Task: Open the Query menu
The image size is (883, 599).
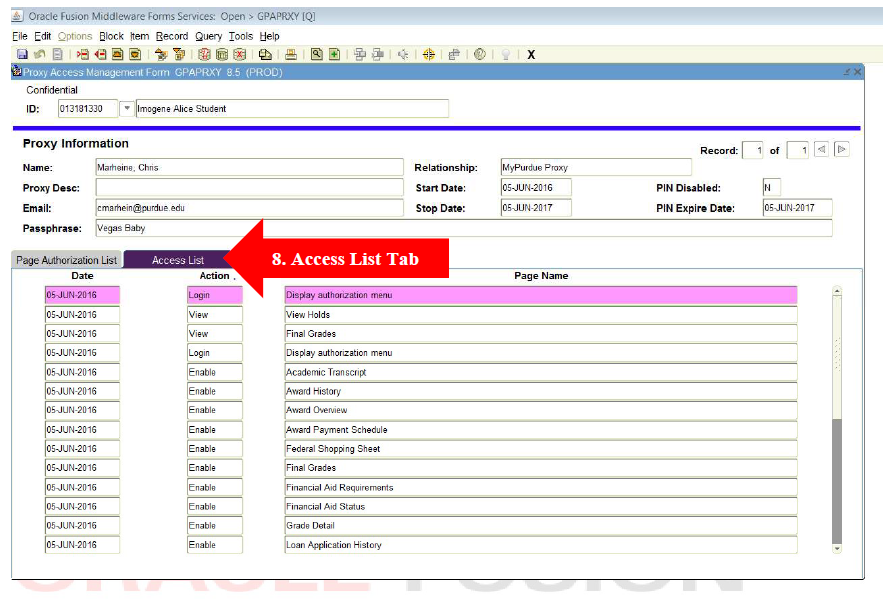Action: [208, 36]
